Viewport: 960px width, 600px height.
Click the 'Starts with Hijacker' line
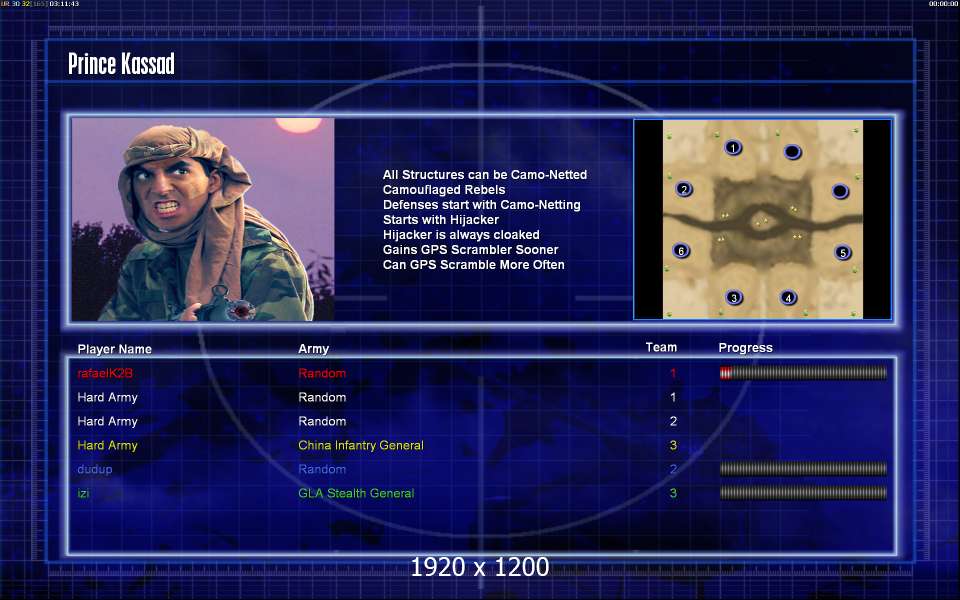[x=441, y=219]
